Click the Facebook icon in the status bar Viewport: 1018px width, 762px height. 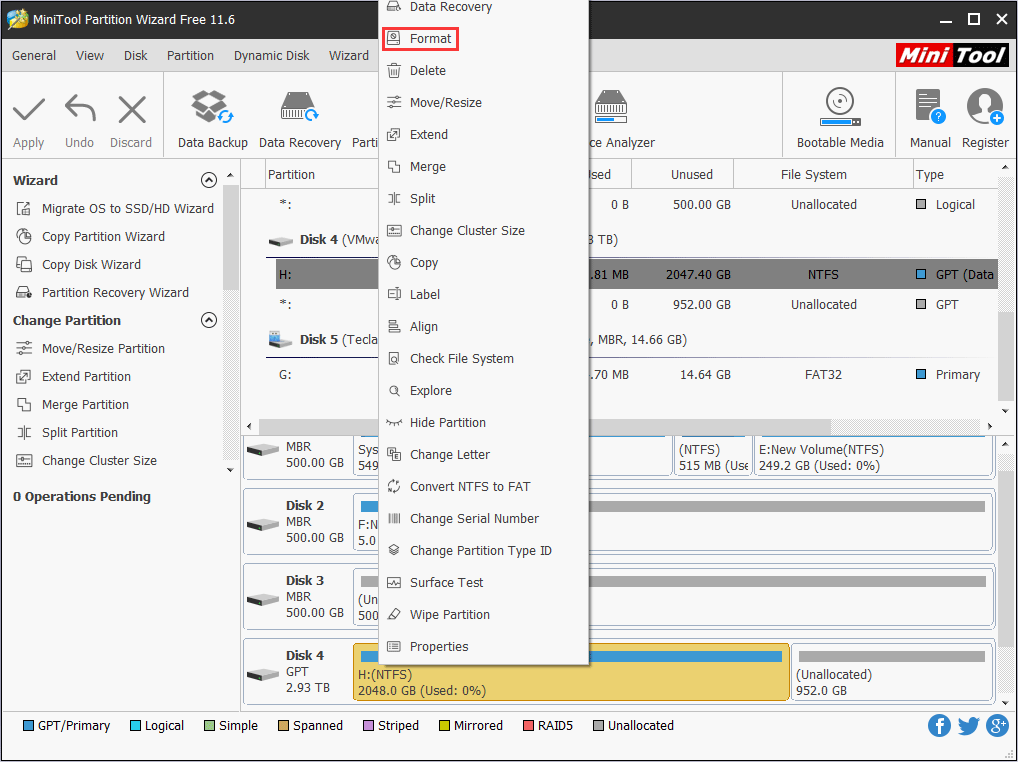tap(939, 725)
